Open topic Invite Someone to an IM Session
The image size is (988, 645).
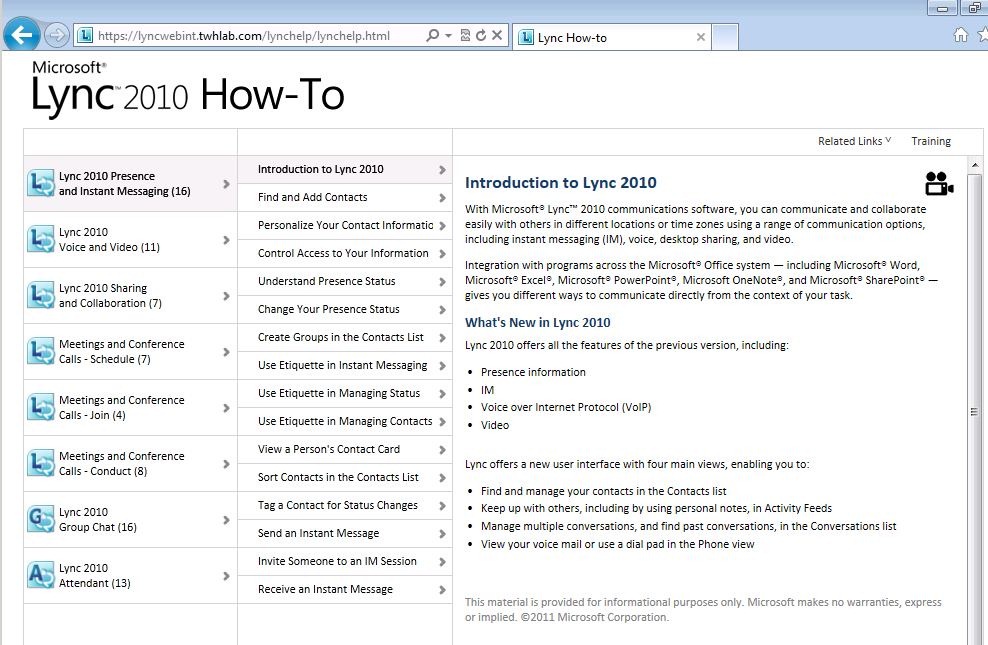tap(345, 562)
